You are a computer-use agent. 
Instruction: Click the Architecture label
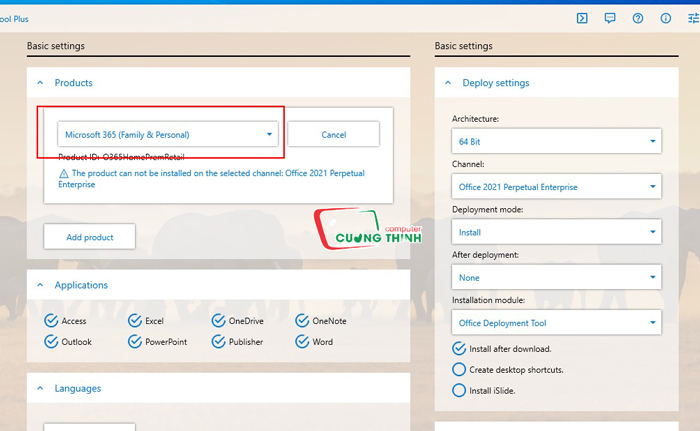click(475, 119)
